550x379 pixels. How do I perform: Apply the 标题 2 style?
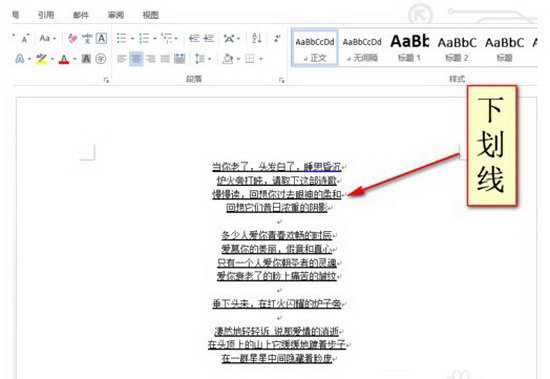click(x=457, y=48)
